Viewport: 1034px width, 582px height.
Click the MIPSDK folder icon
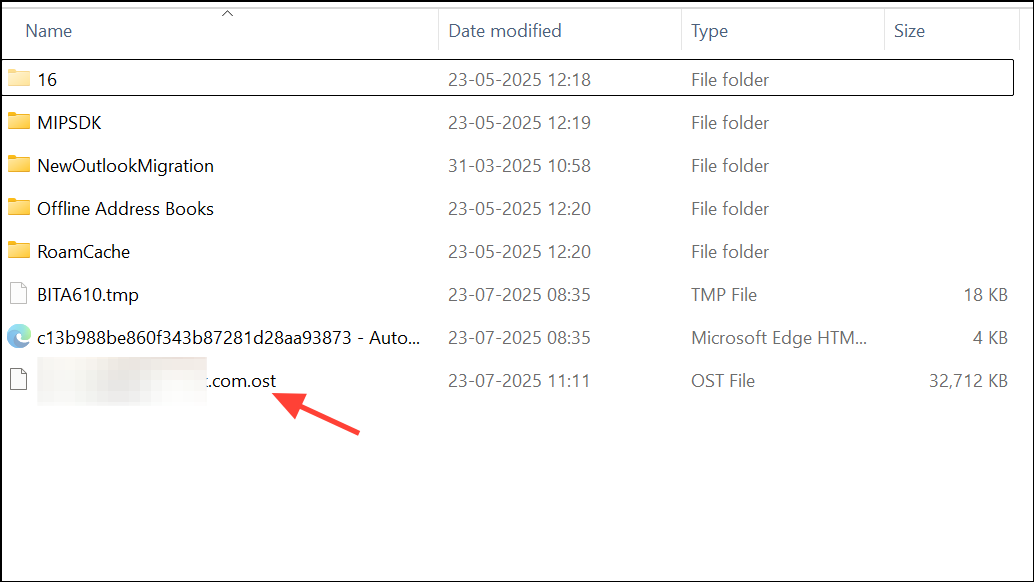pyautogui.click(x=19, y=122)
